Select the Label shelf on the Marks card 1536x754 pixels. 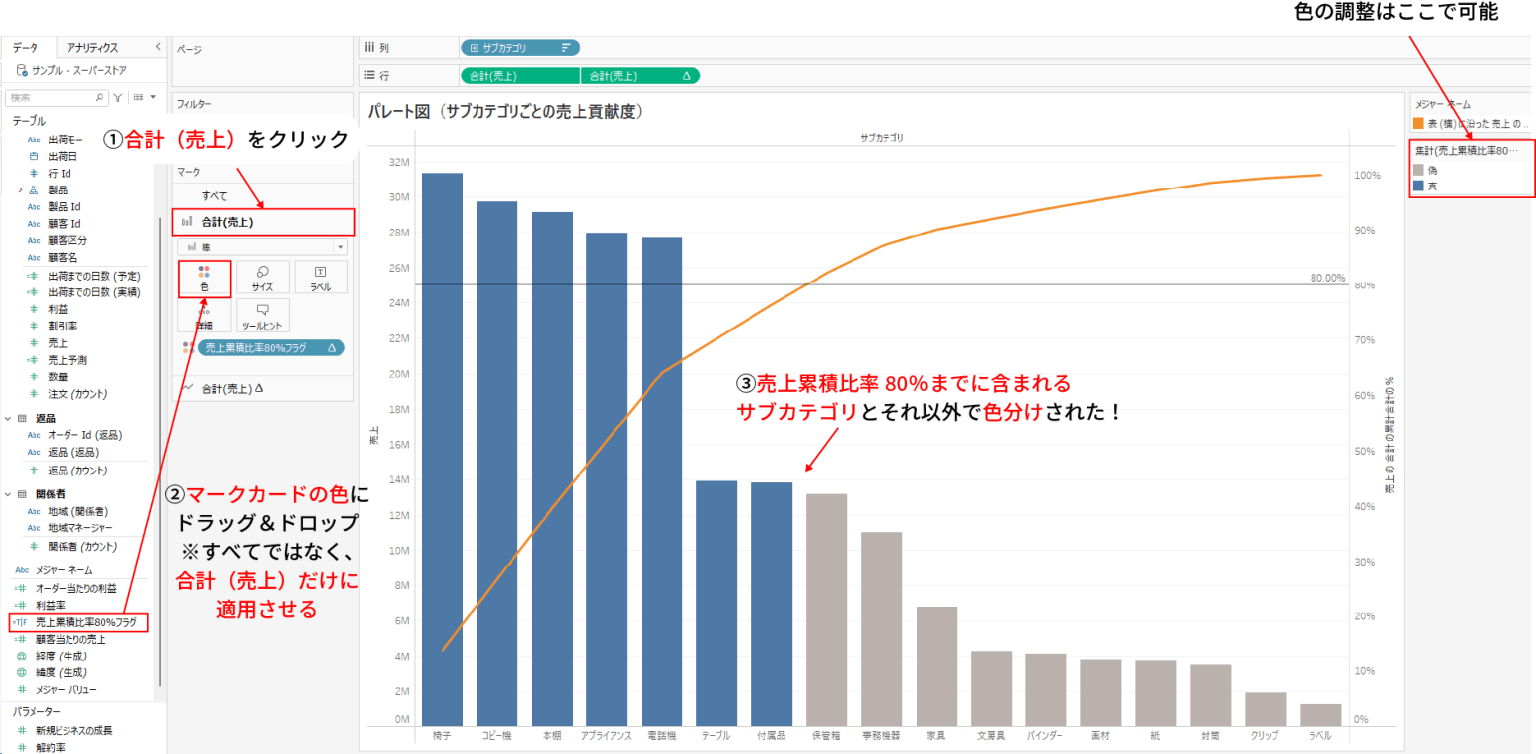coord(320,276)
